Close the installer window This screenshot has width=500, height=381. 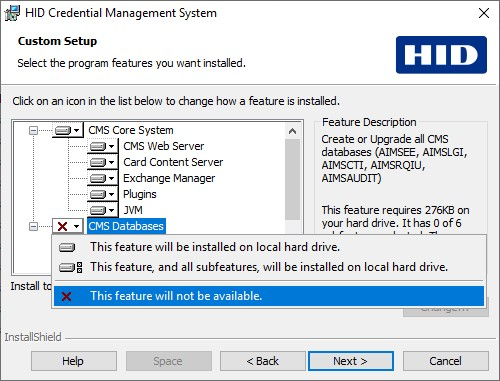pos(484,13)
